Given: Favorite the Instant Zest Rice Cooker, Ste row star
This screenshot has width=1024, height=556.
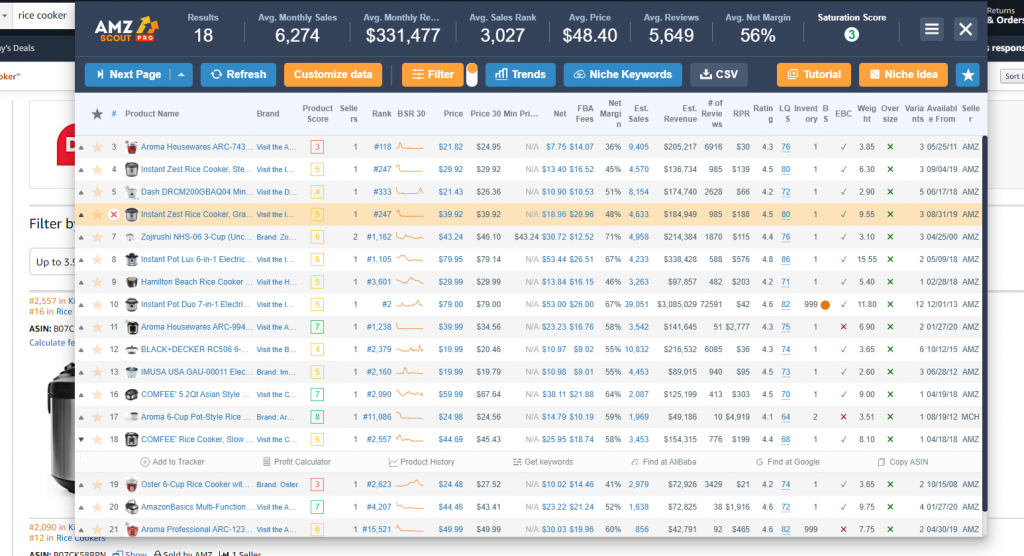Looking at the screenshot, I should pos(97,169).
